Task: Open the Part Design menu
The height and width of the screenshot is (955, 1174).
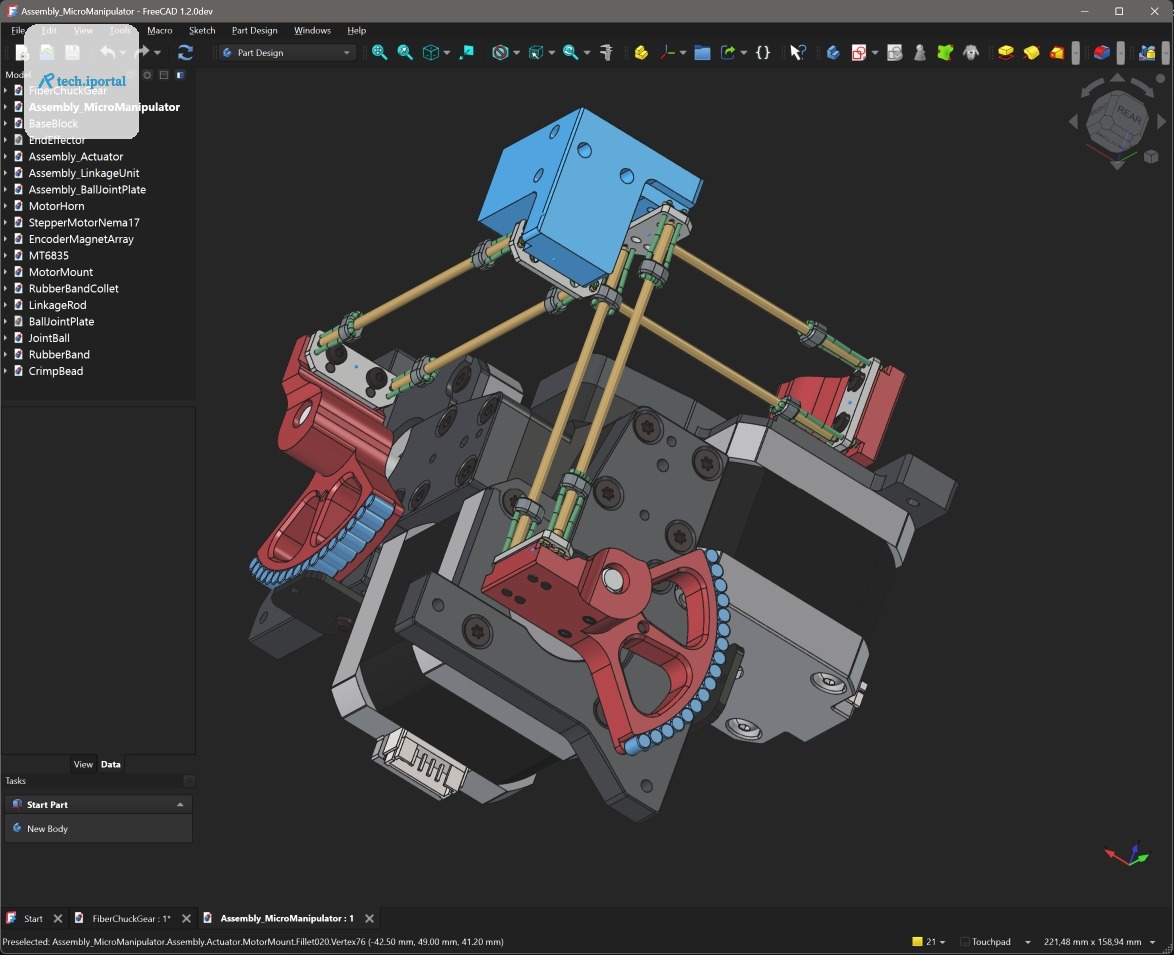Action: (x=255, y=31)
